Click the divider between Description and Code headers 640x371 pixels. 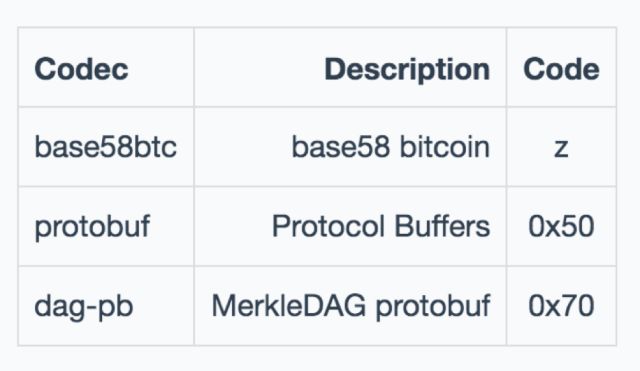click(x=507, y=67)
